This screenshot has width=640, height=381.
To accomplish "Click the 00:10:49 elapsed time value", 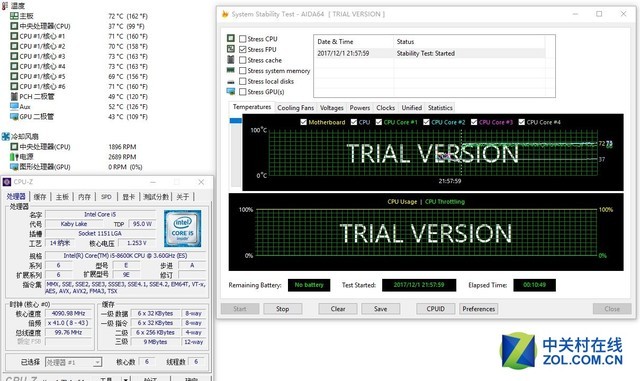I will (534, 285).
